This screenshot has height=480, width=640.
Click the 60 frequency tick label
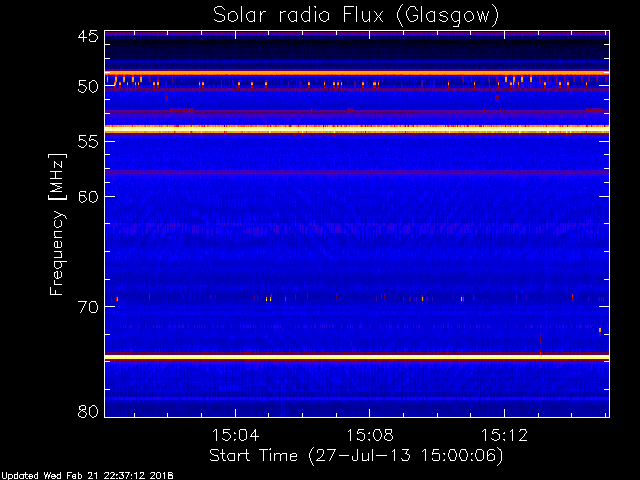point(88,197)
